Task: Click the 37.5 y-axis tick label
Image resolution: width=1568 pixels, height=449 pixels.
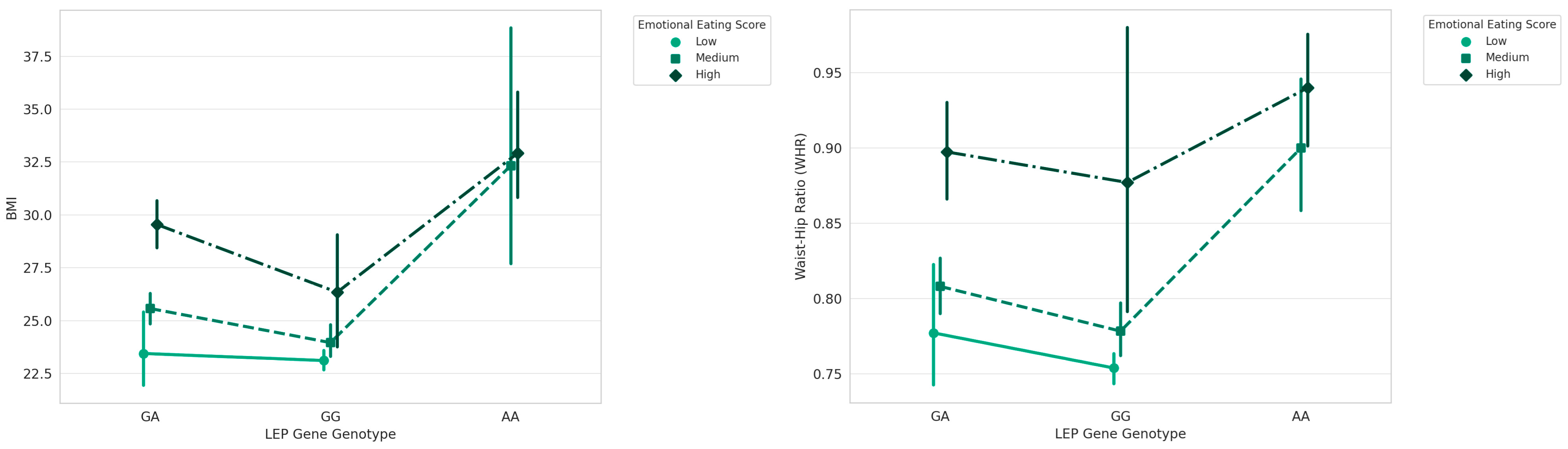Action: (x=37, y=57)
